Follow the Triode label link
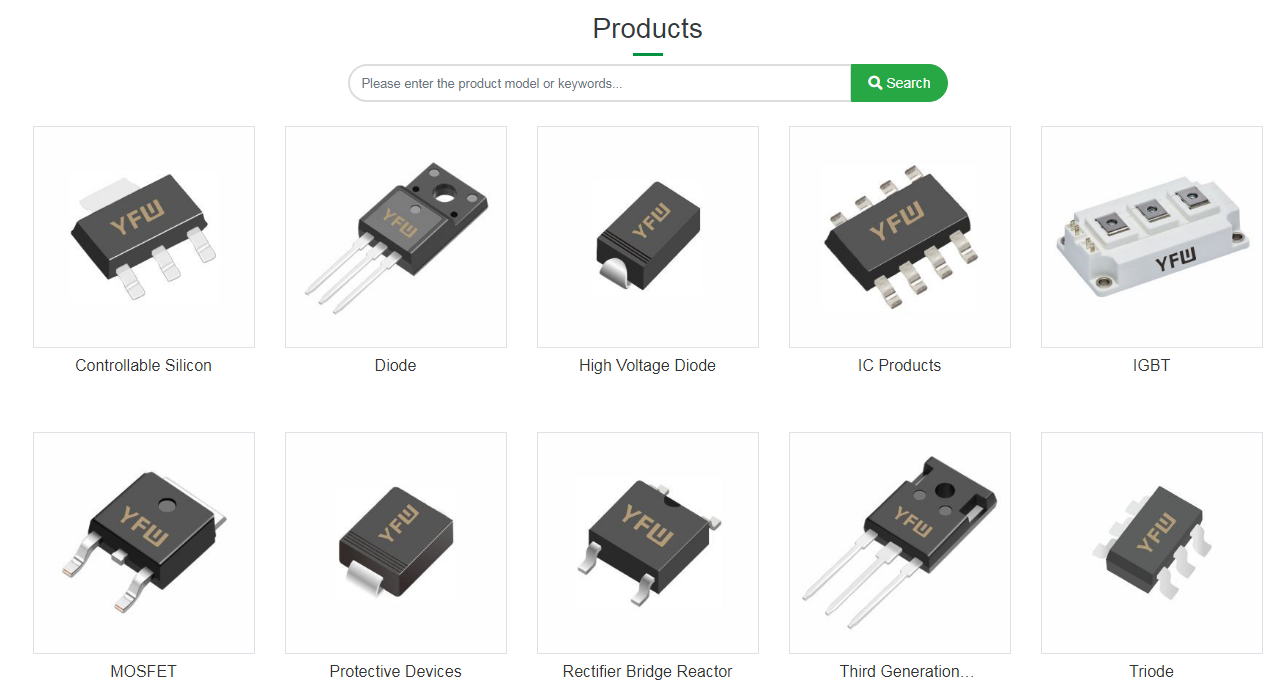The image size is (1283, 700). 1152,671
